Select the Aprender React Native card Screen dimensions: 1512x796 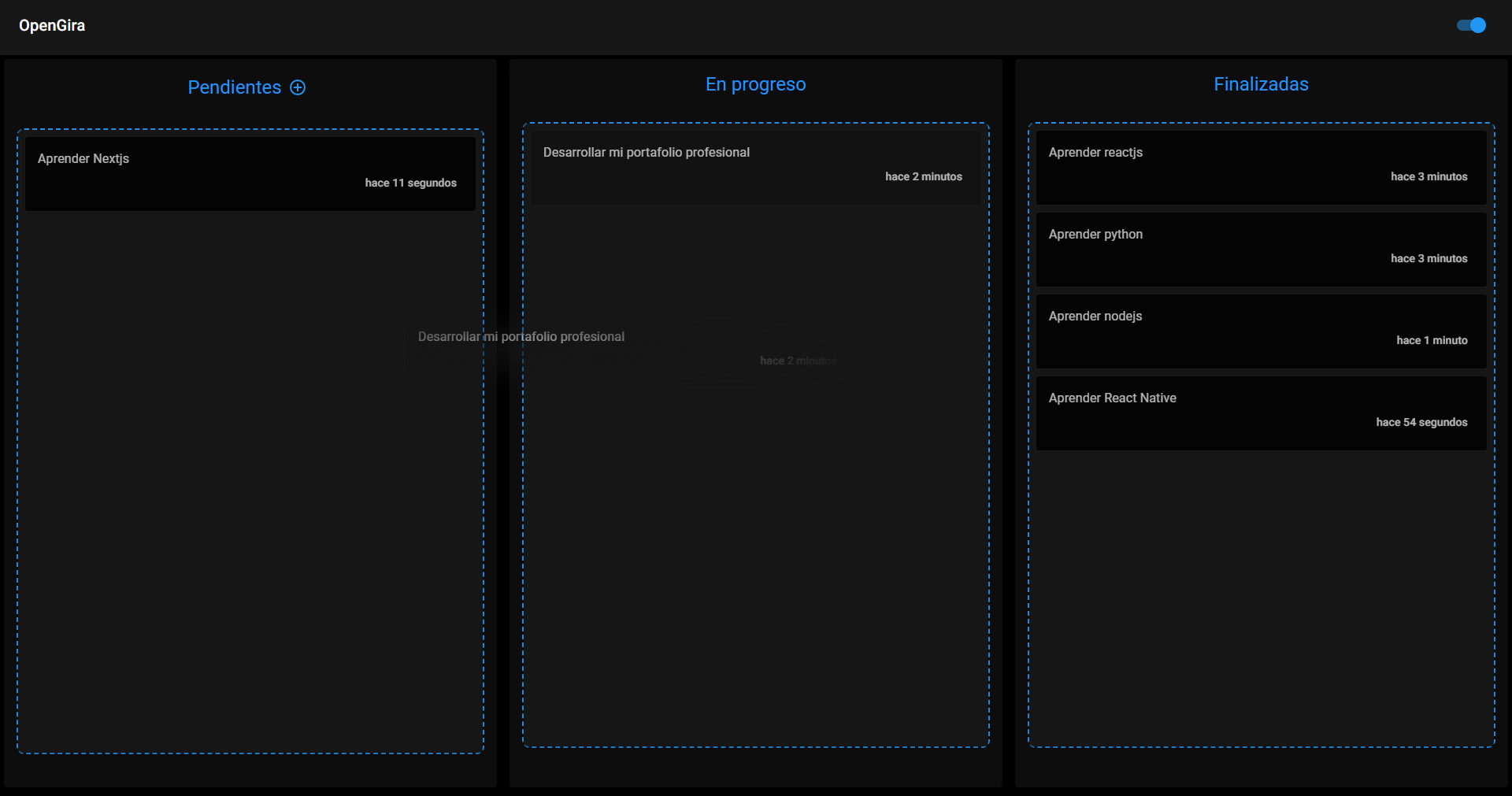tap(1261, 413)
